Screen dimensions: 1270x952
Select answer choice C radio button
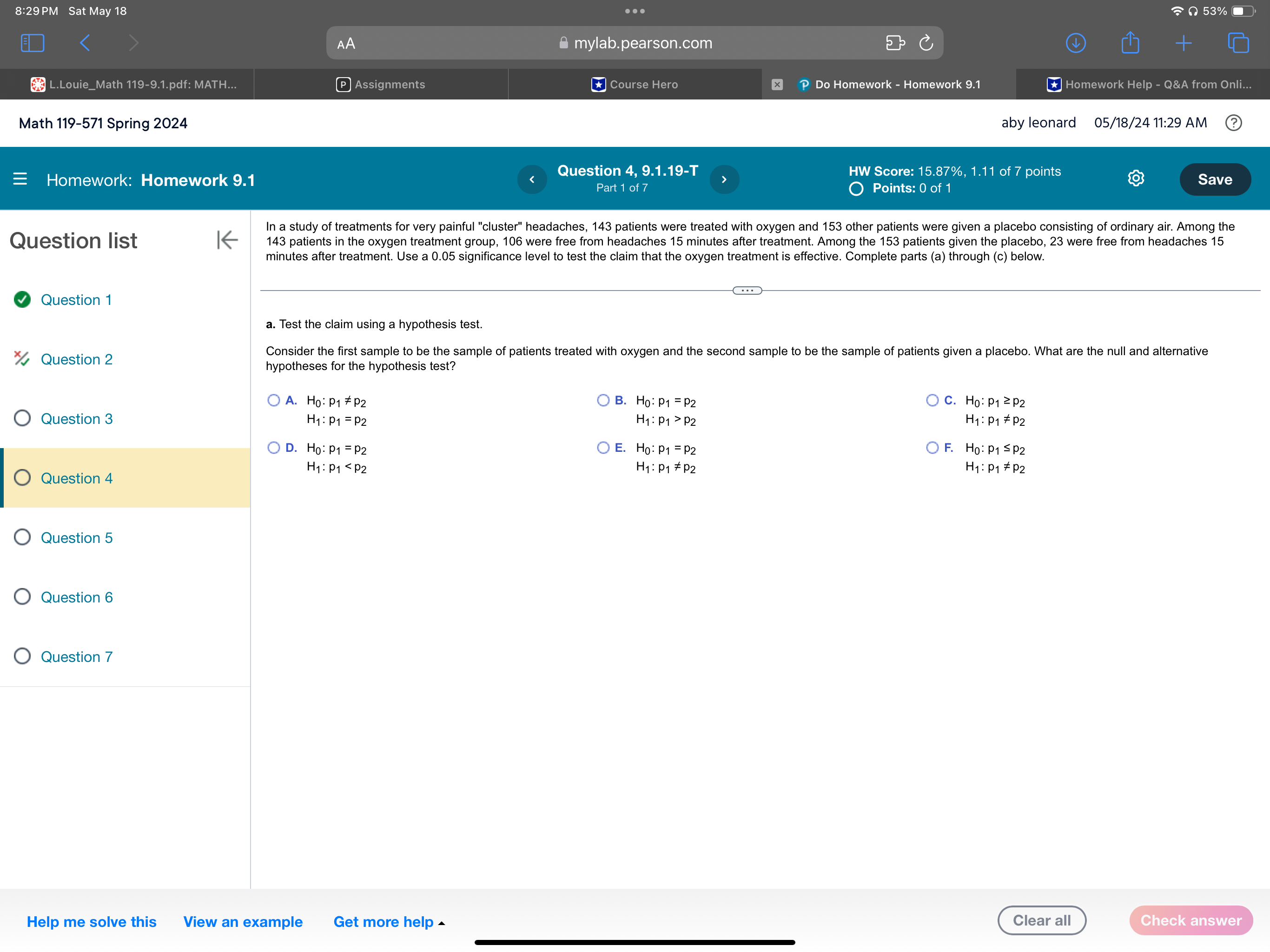pyautogui.click(x=933, y=400)
